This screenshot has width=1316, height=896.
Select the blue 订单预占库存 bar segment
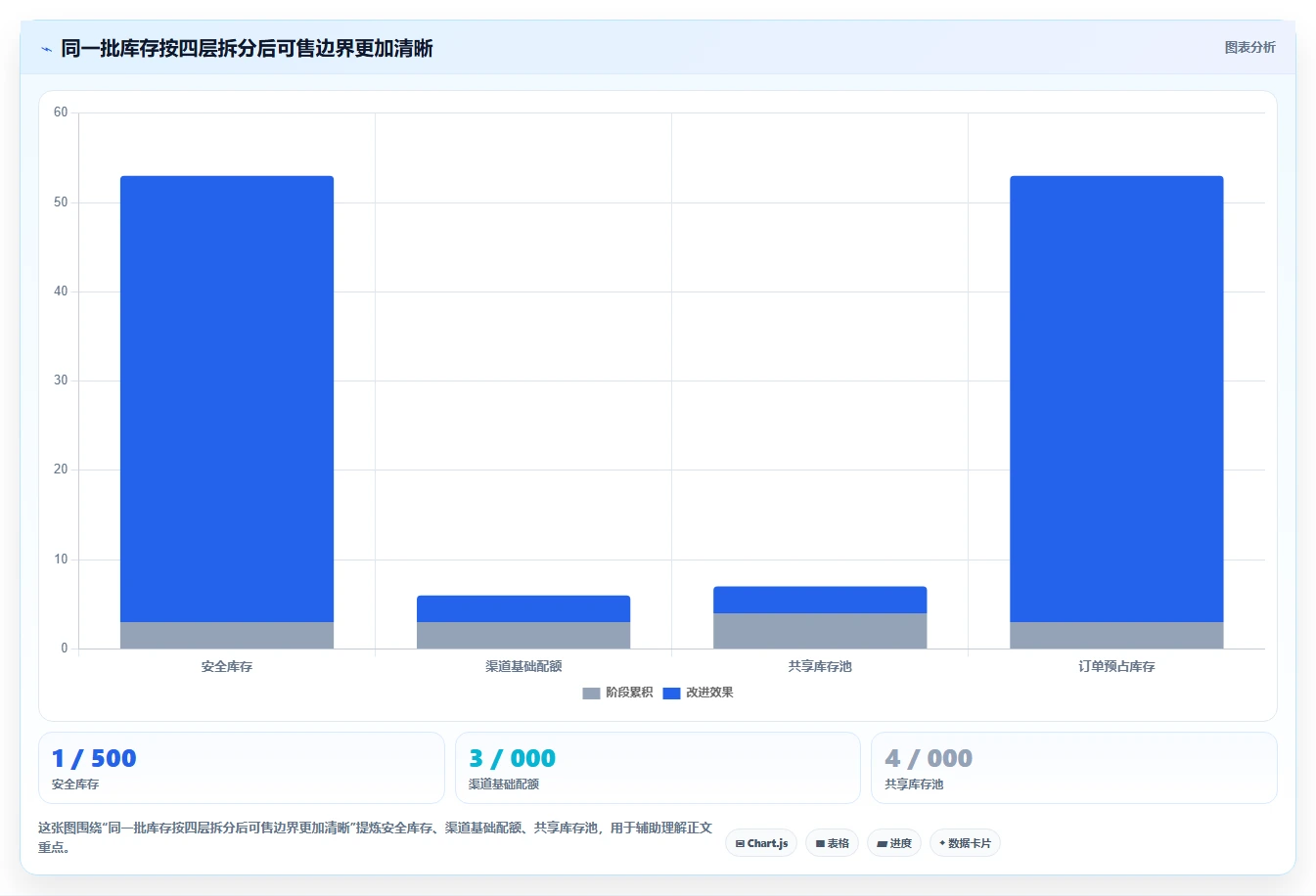(x=1116, y=399)
